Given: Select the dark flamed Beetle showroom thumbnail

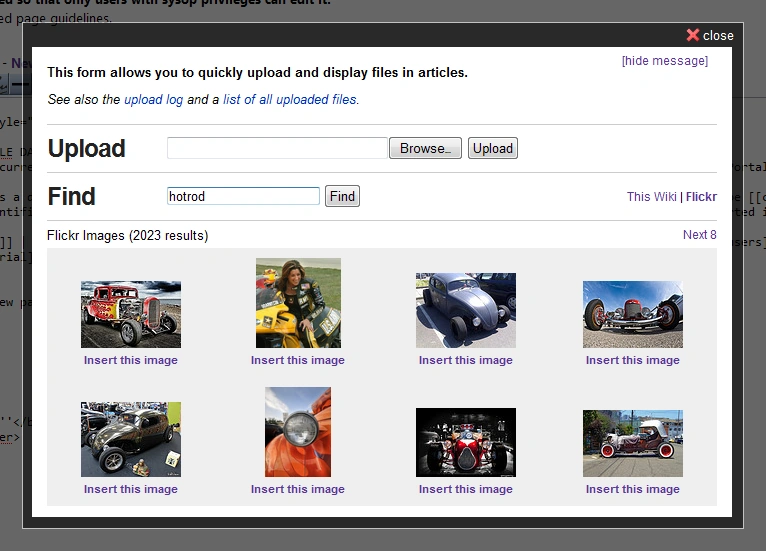Looking at the screenshot, I should [131, 440].
